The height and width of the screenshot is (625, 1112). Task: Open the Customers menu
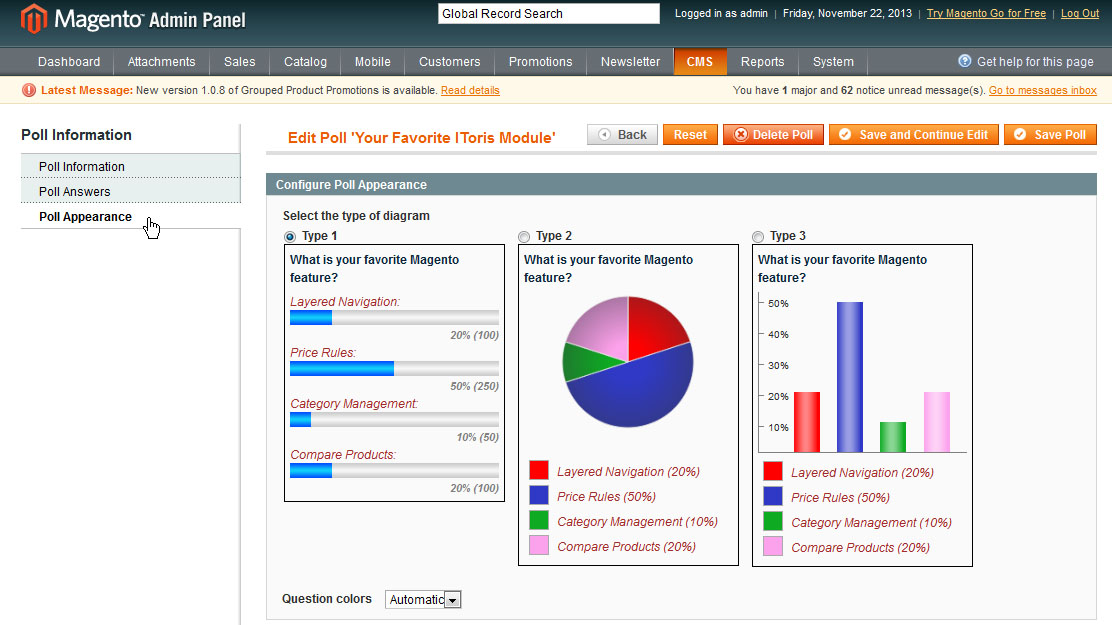(450, 62)
